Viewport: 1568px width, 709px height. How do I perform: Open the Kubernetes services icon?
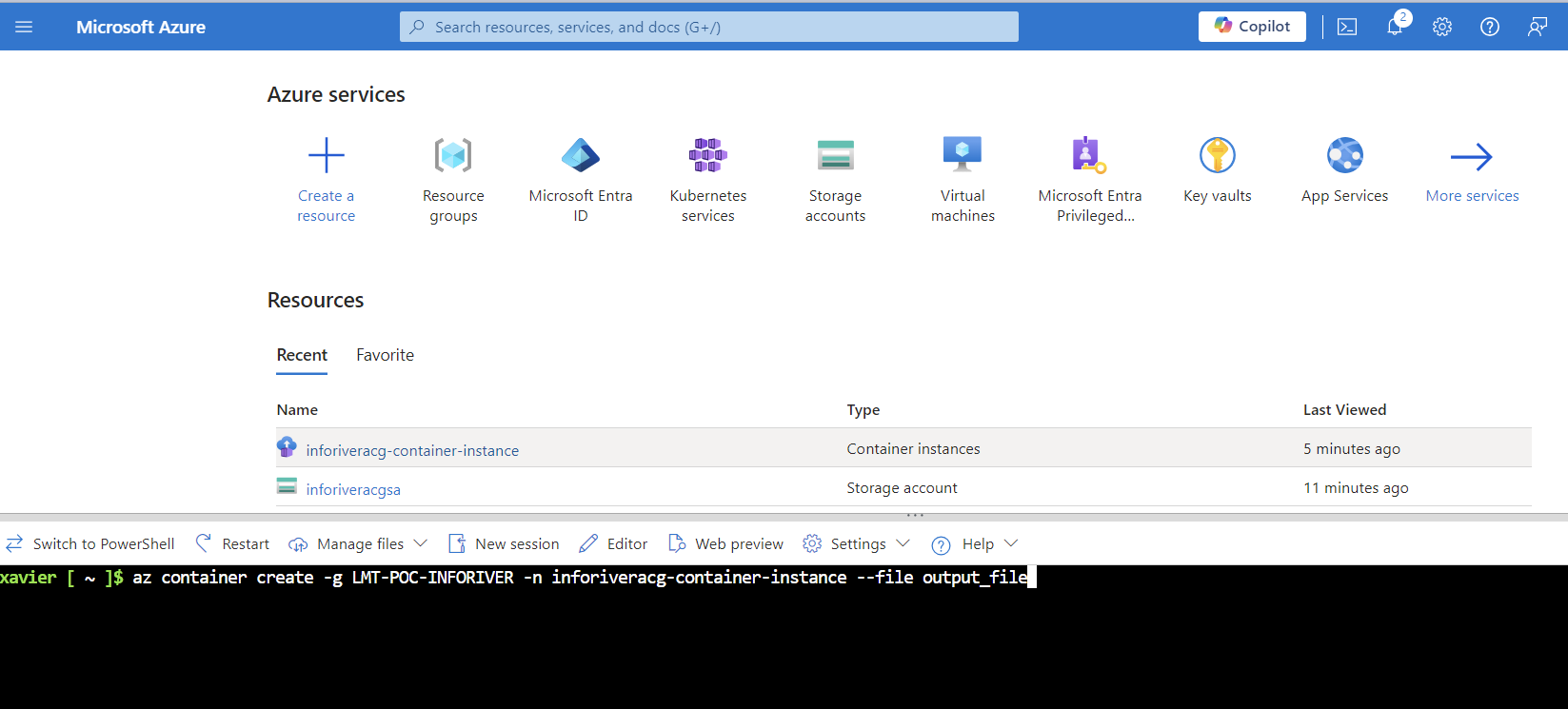707,155
